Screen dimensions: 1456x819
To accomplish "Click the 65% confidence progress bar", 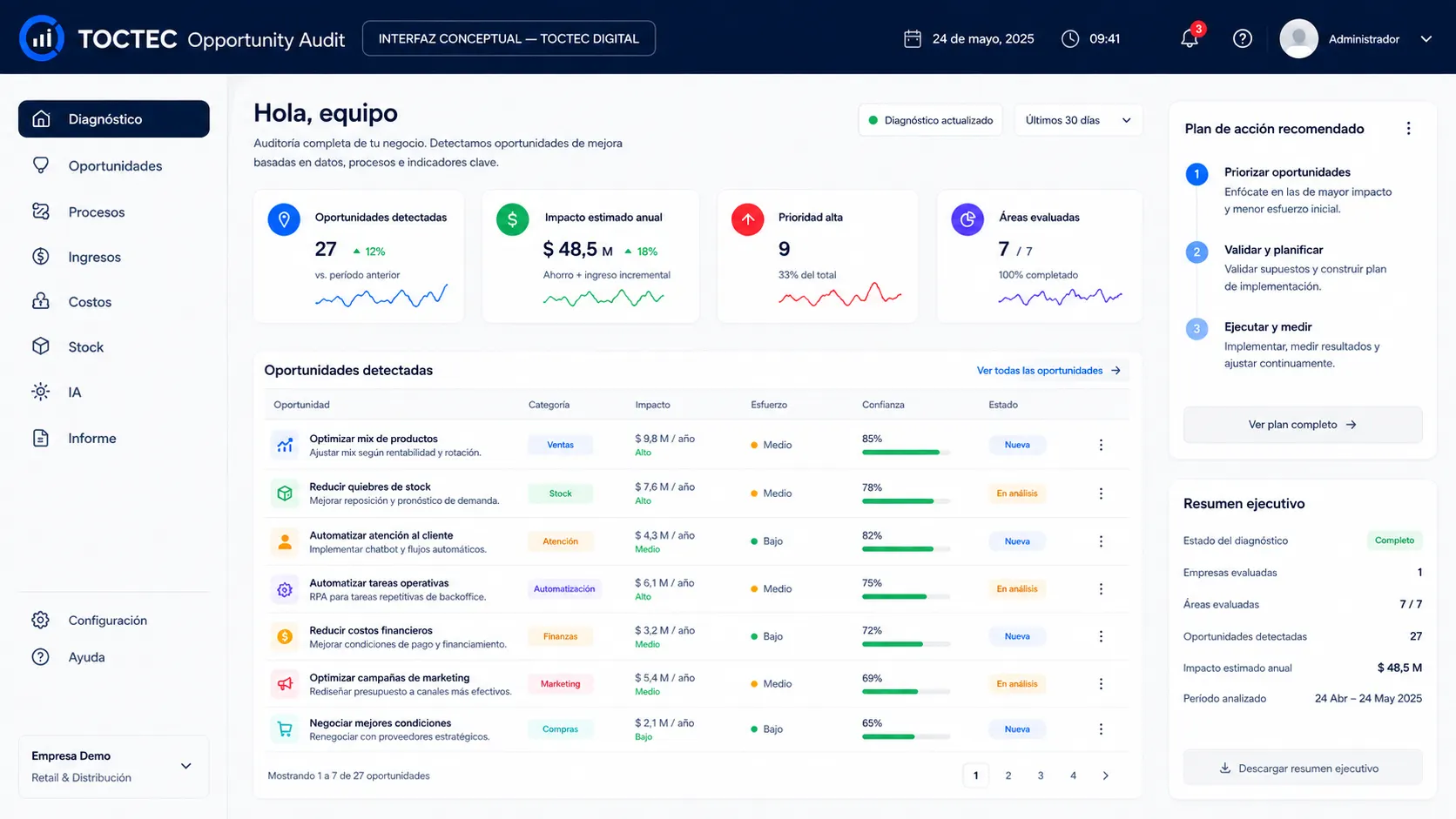I will [x=906, y=737].
